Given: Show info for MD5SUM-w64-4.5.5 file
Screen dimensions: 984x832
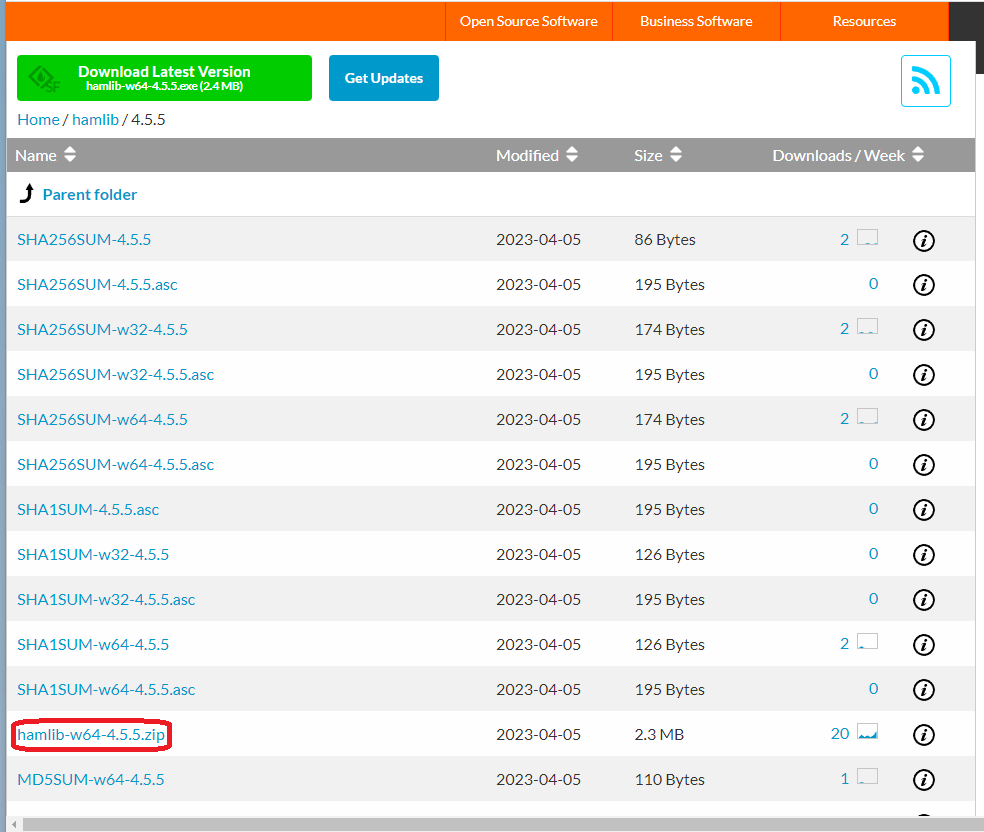Looking at the screenshot, I should pos(923,780).
